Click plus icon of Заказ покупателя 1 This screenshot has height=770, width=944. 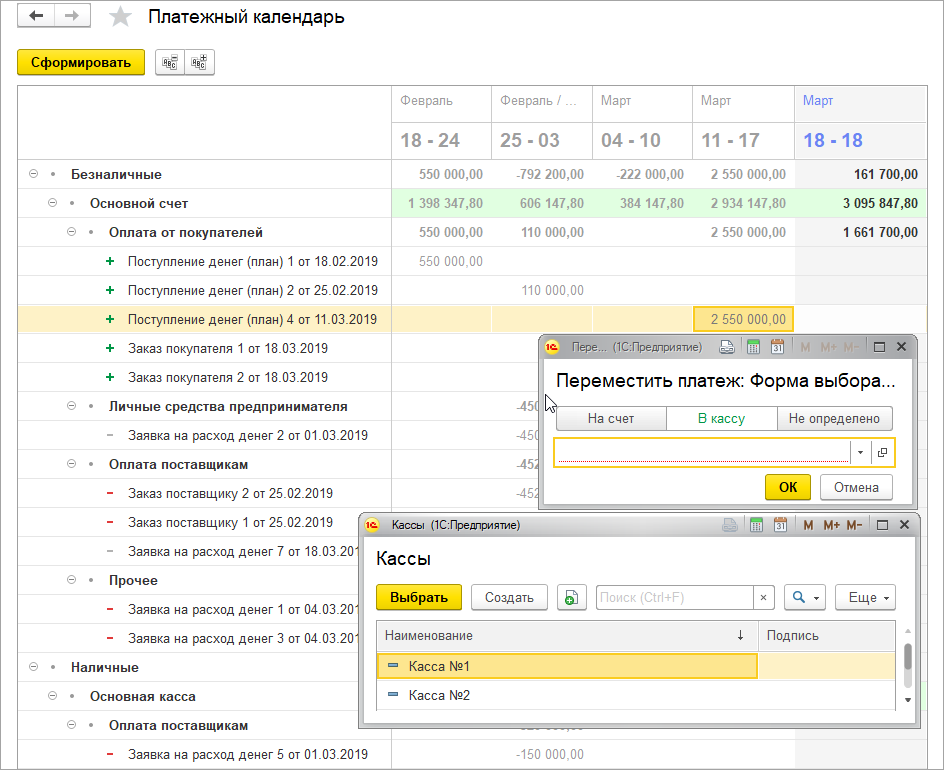coord(110,348)
